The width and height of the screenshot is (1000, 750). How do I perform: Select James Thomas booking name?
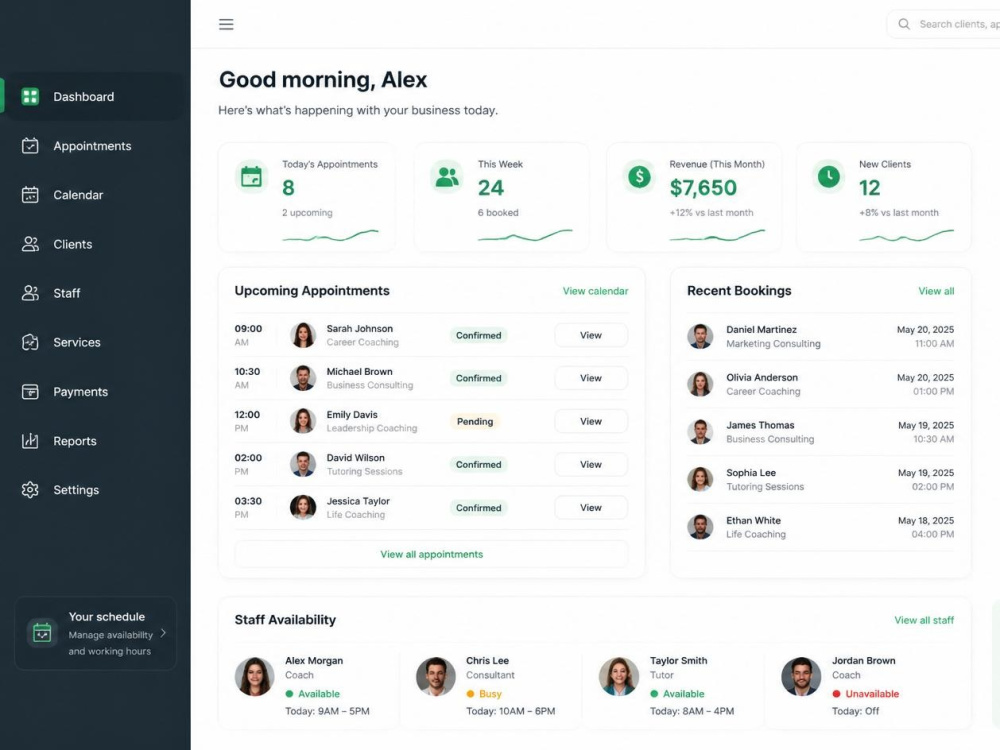(x=760, y=425)
